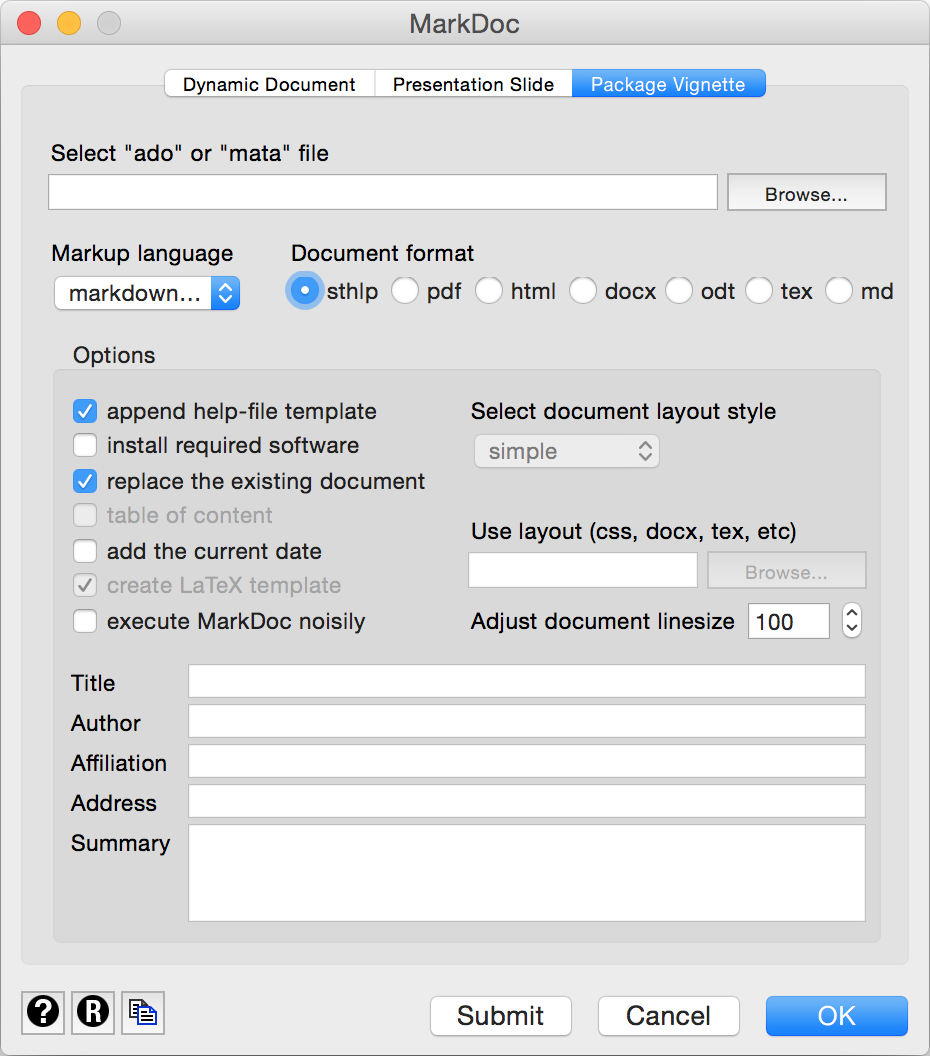Click the Cancel button
The height and width of the screenshot is (1056, 930).
[669, 1016]
